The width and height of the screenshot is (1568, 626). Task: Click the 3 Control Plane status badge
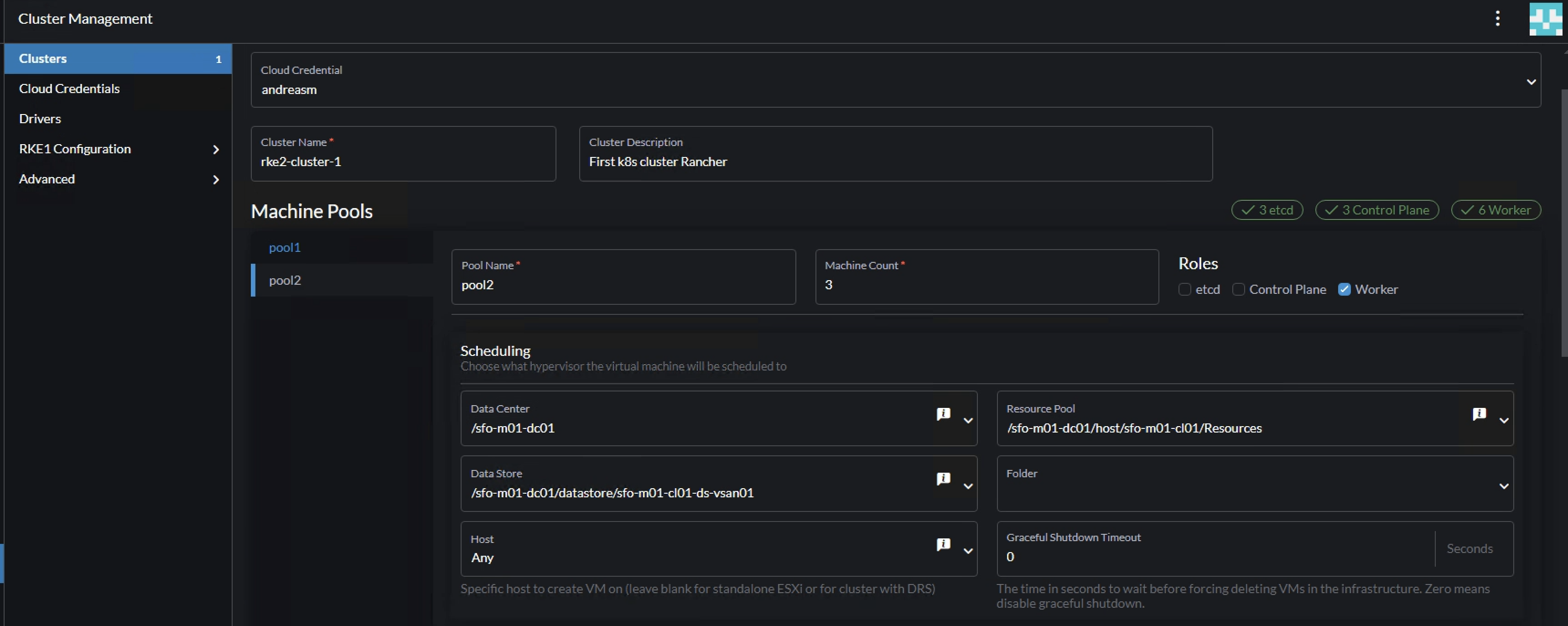coord(1377,210)
